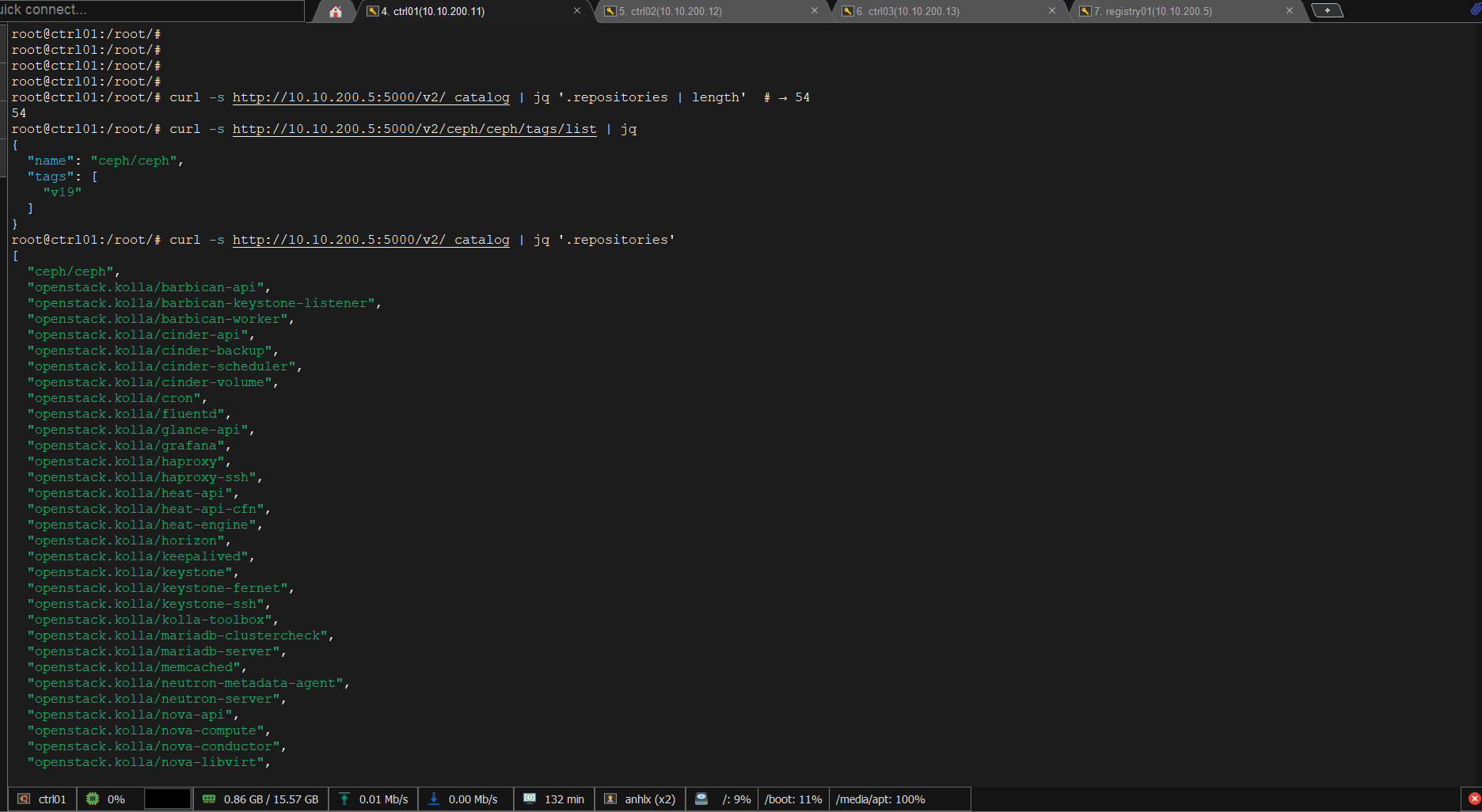Click the /boot: 11% disk entry
Image resolution: width=1482 pixels, height=812 pixels.
click(x=793, y=799)
